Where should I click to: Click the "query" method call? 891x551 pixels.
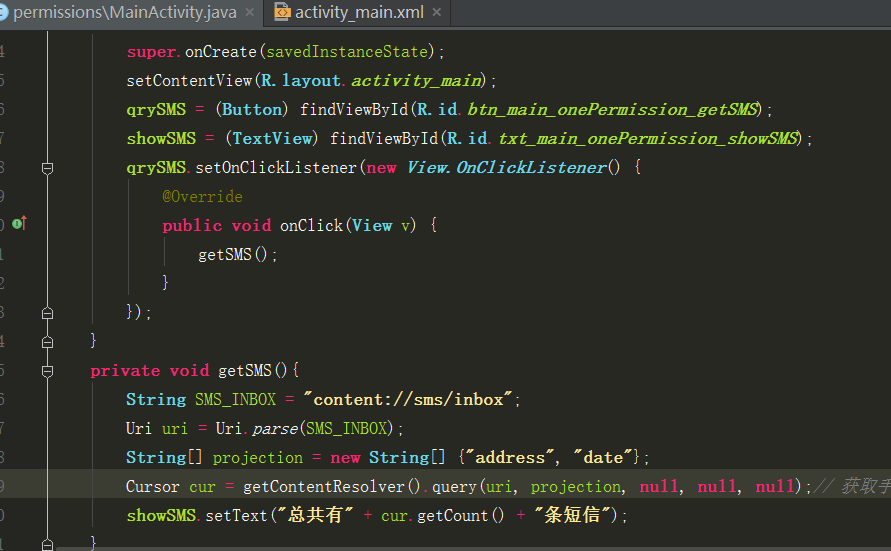pos(455,486)
